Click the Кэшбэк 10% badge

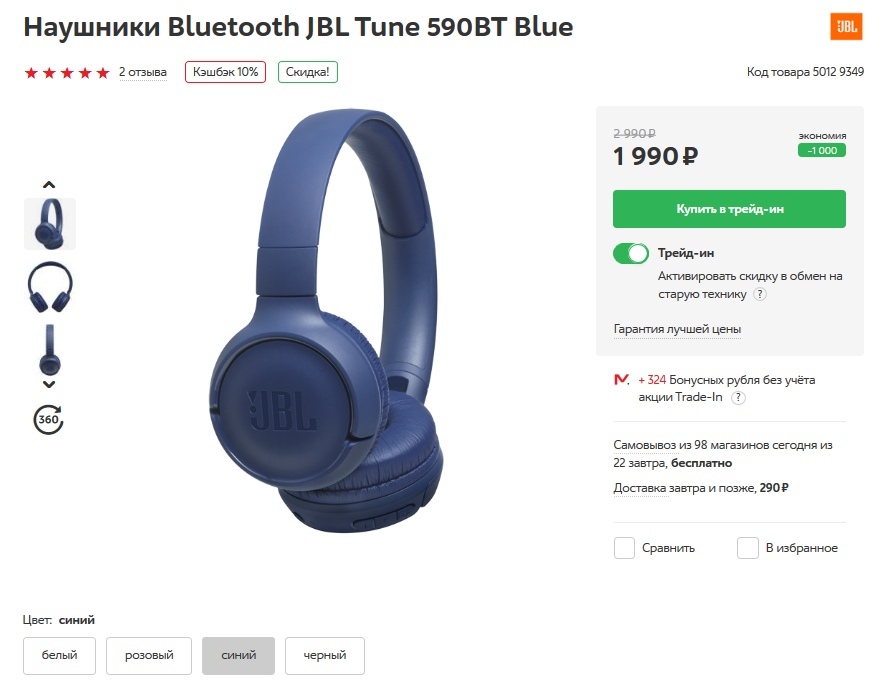[x=225, y=72]
